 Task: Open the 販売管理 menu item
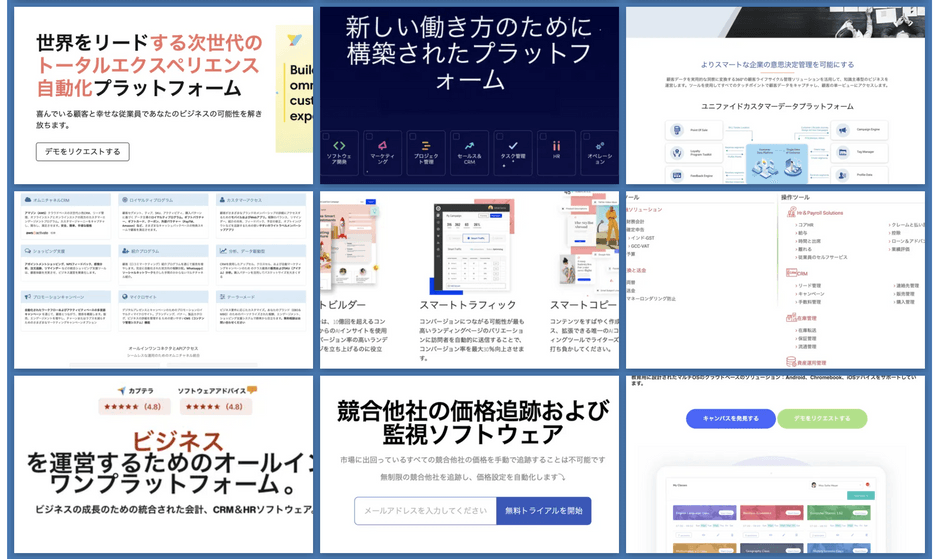[x=904, y=294]
